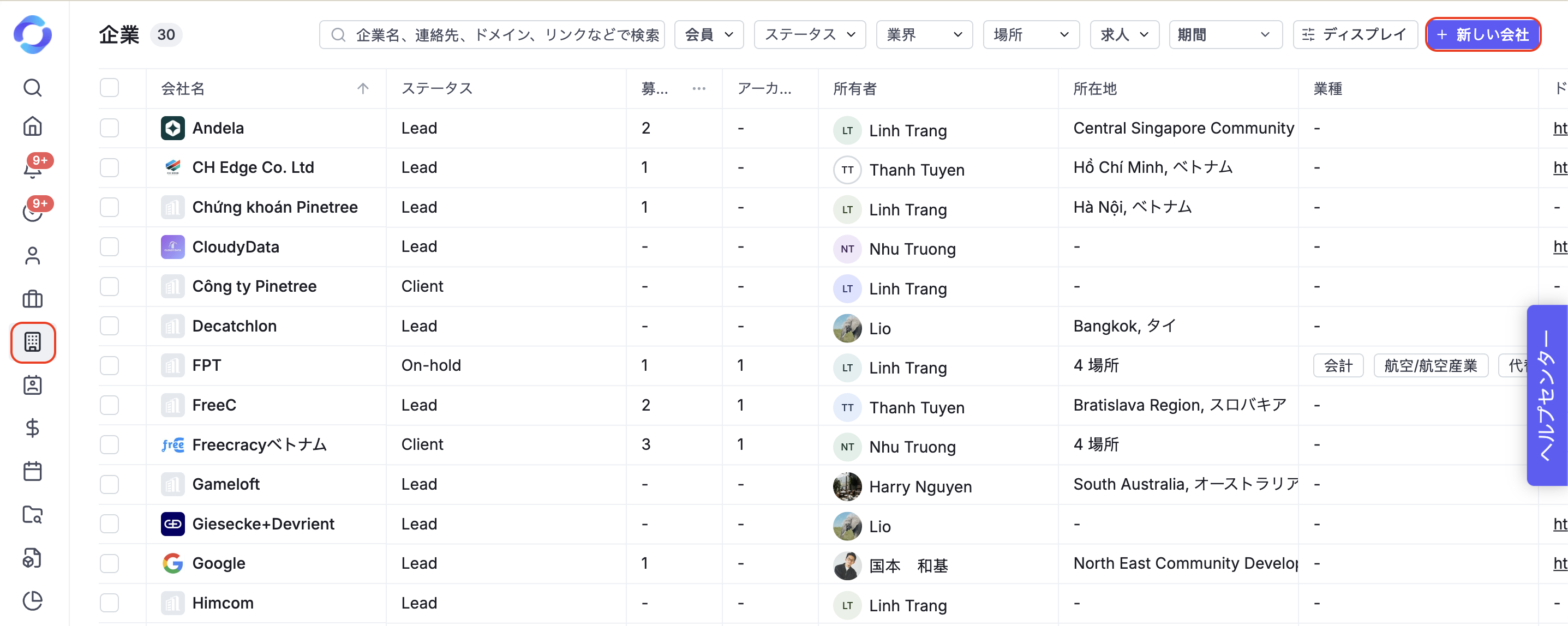Go to the home icon in sidebar
The height and width of the screenshot is (626, 1568).
click(x=32, y=127)
